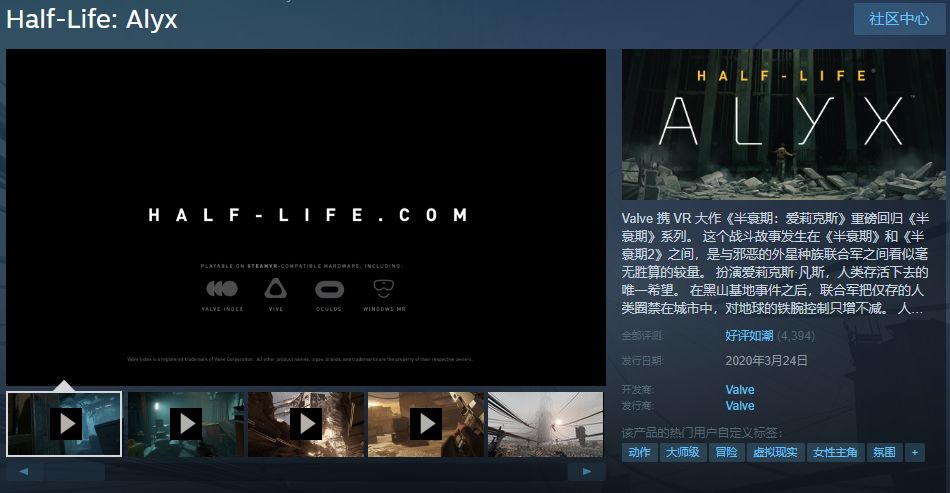Select the 虚拟现实 tag
This screenshot has width=950, height=493.
(775, 452)
